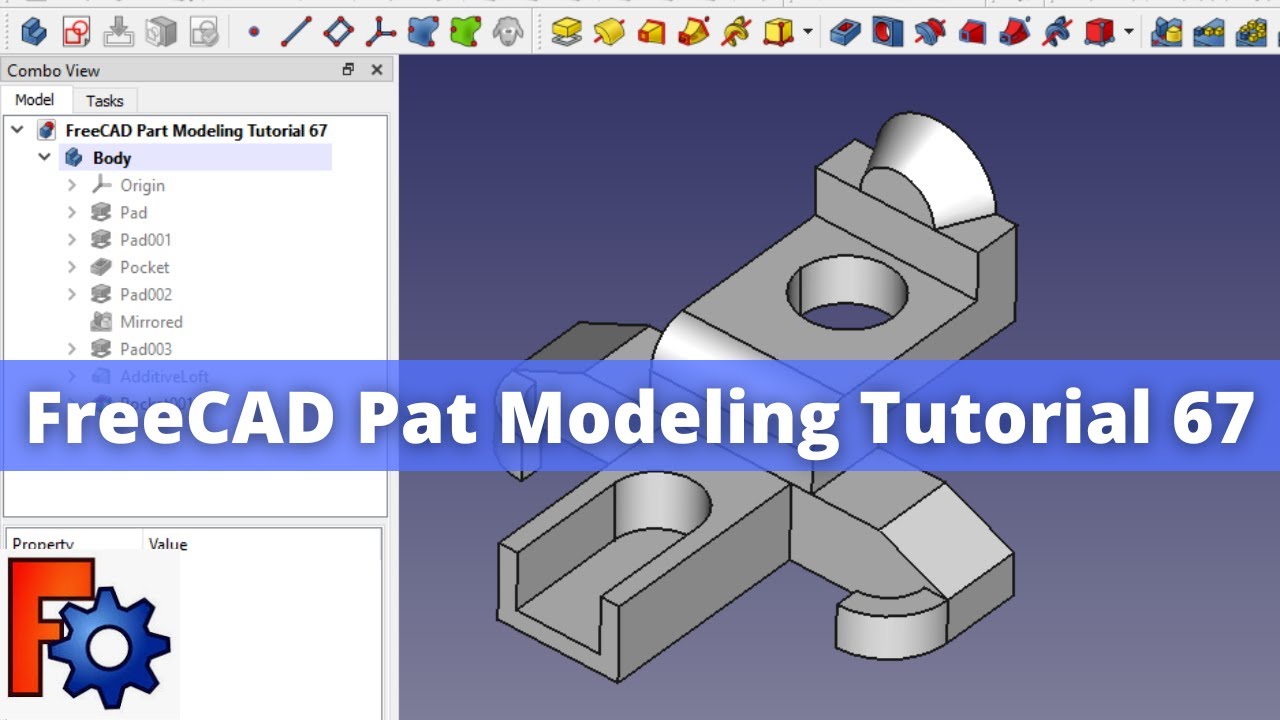Open the additive primitives dropdown arrow
This screenshot has width=1280, height=720.
point(807,32)
